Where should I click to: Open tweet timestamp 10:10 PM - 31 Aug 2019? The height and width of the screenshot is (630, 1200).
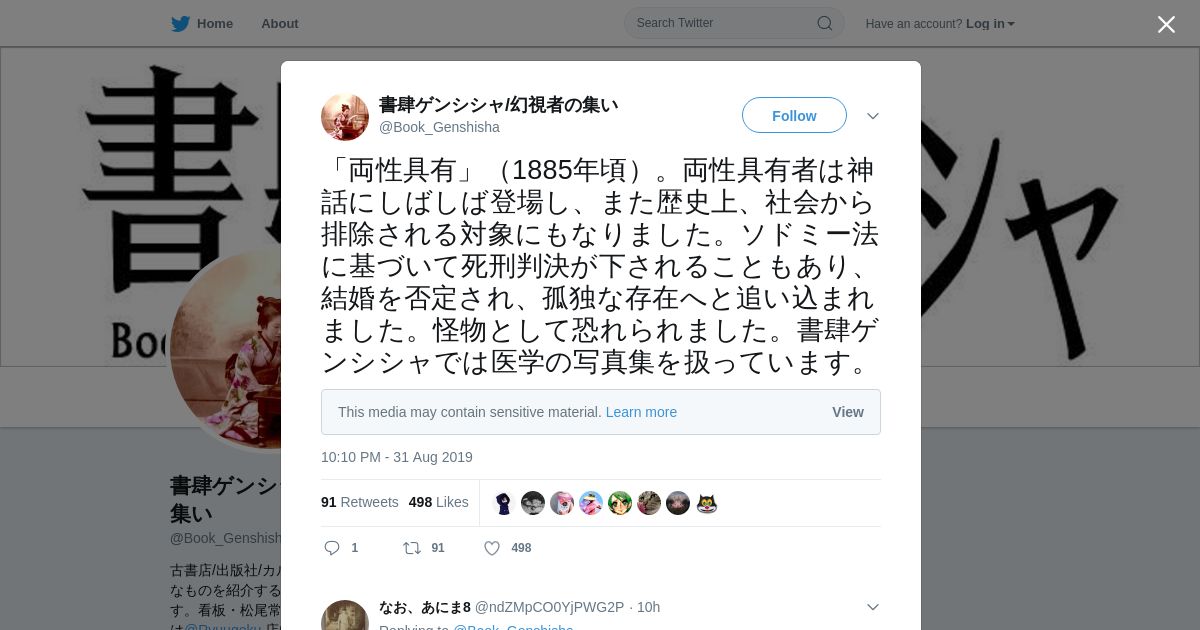(x=397, y=457)
